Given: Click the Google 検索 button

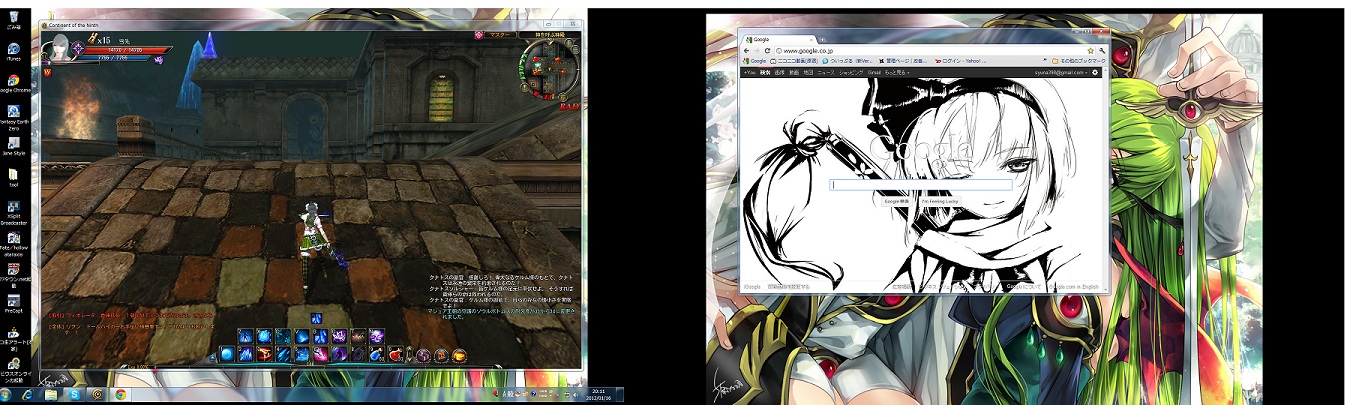Looking at the screenshot, I should (x=897, y=201).
